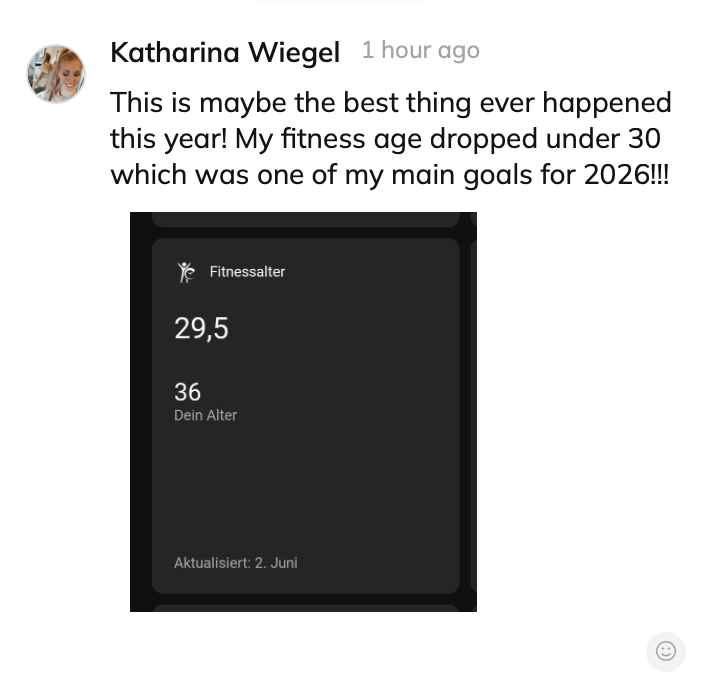Screen dimensions: 704x676
Task: Click the fitness age figure icon
Action: pos(186,272)
